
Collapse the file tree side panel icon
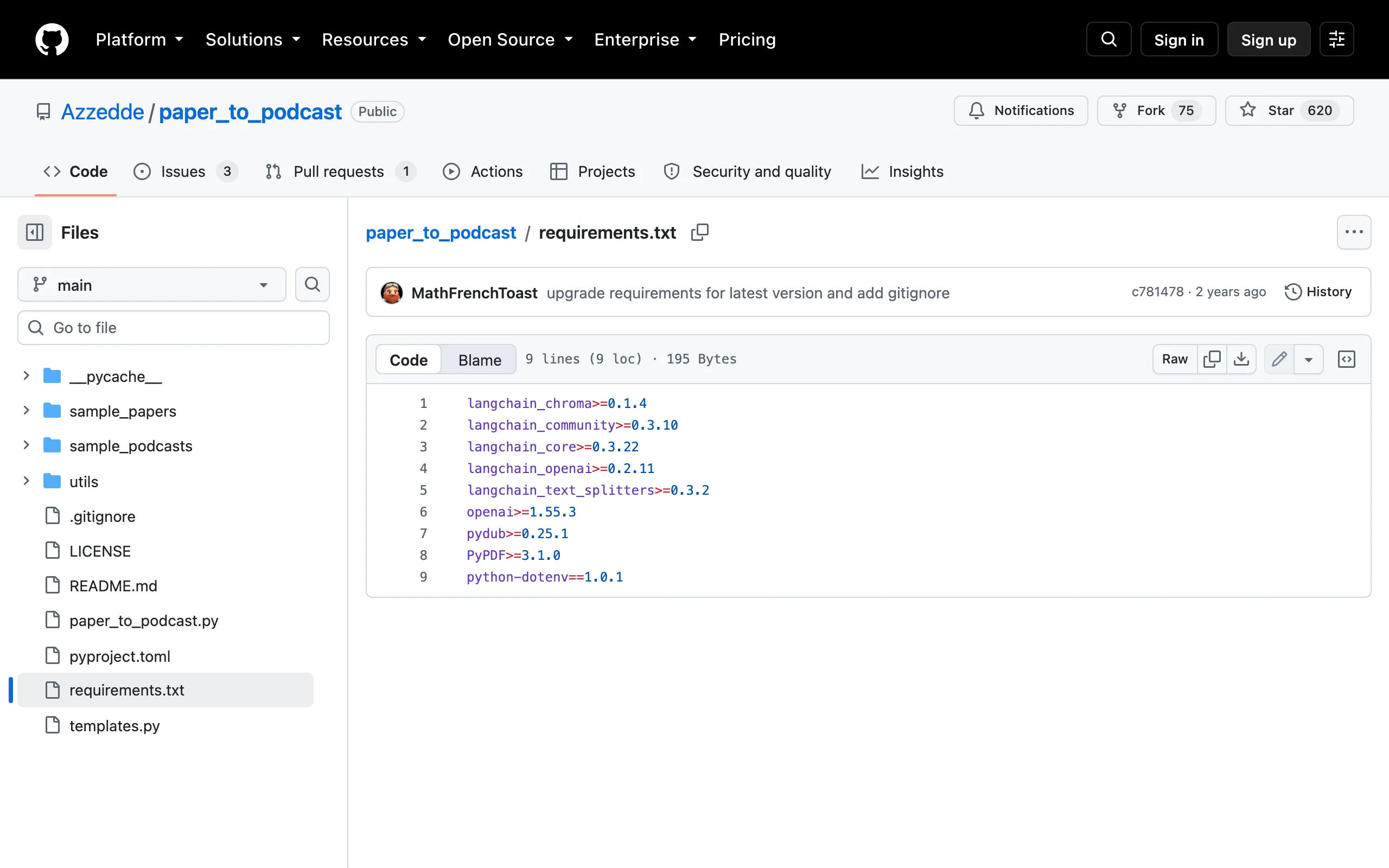(x=34, y=233)
